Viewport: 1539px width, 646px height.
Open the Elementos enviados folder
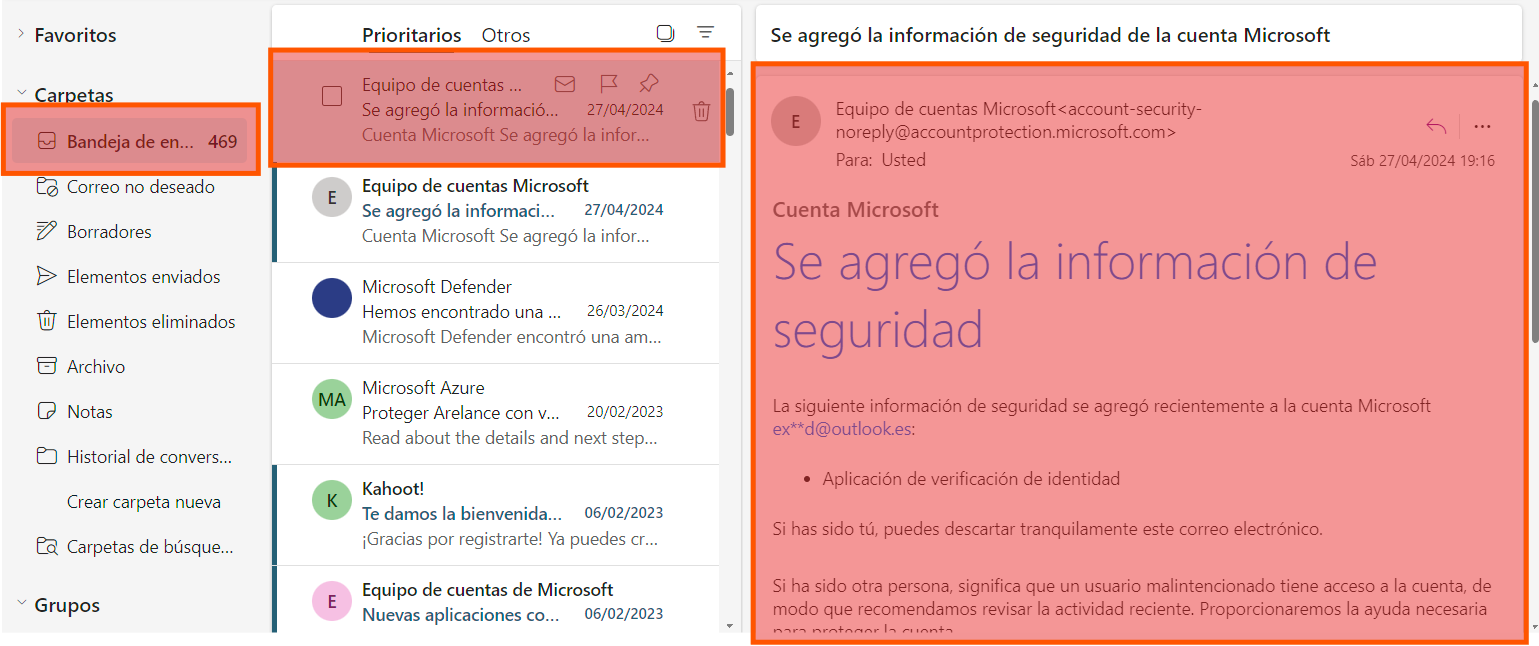130,277
